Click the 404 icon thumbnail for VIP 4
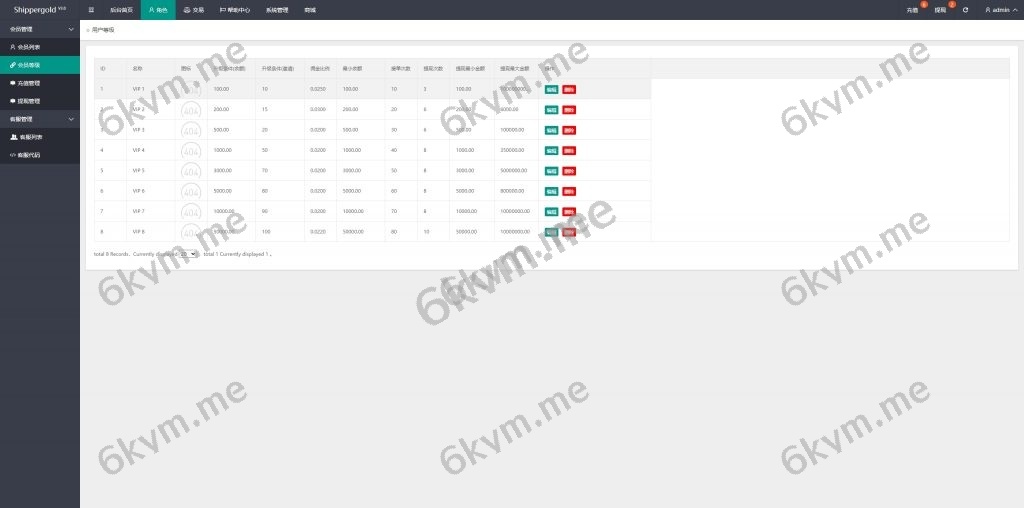 point(191,150)
